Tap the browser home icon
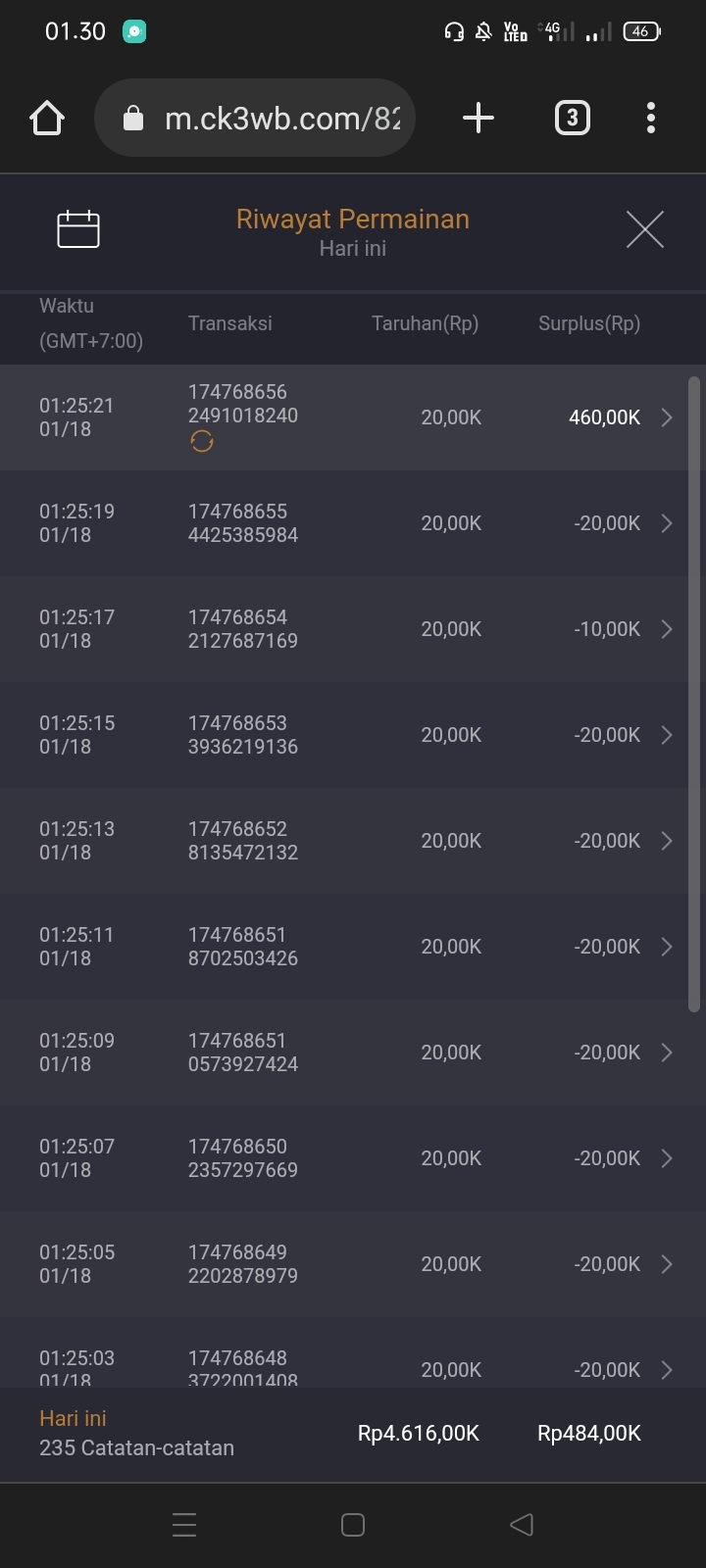 click(47, 119)
